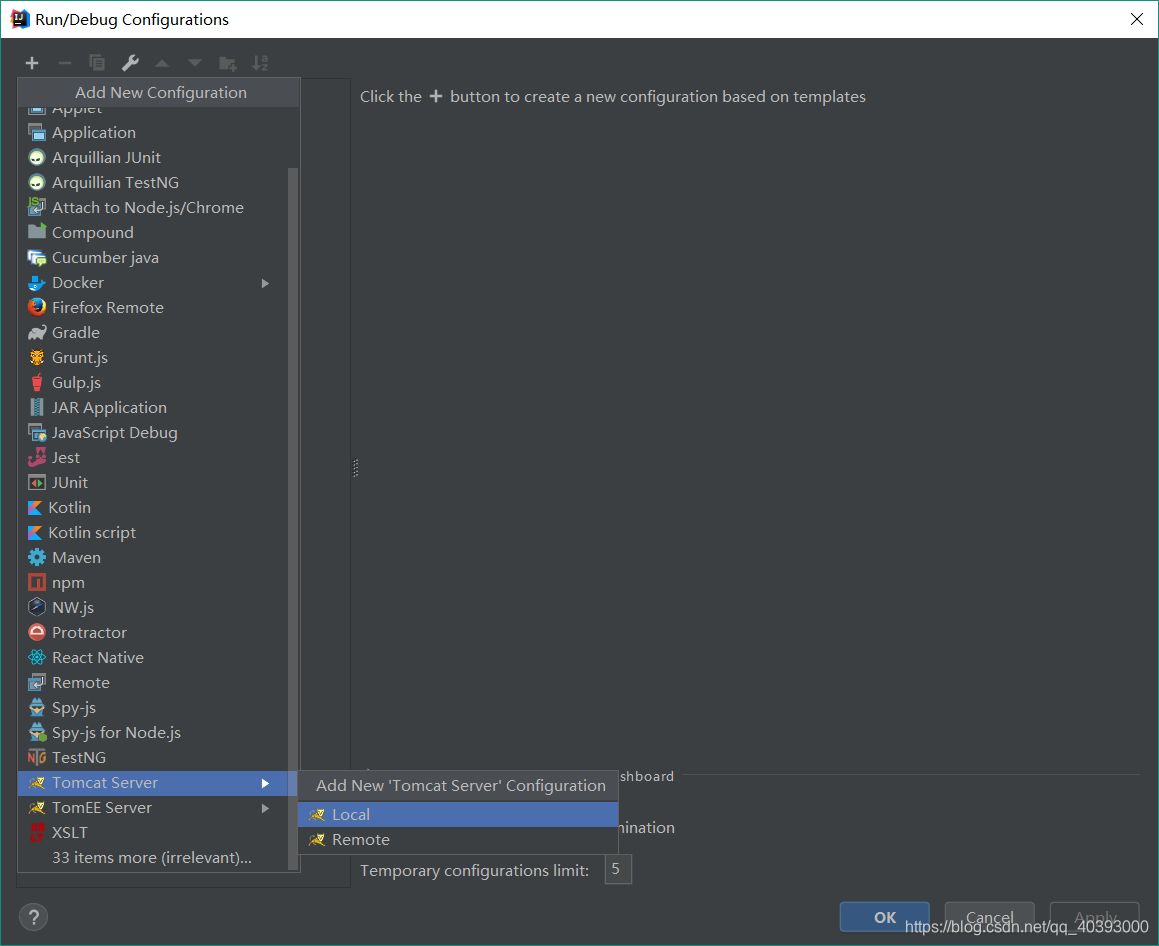The width and height of the screenshot is (1159, 946).
Task: Choose the JUnit configuration type
Action: (x=152, y=483)
